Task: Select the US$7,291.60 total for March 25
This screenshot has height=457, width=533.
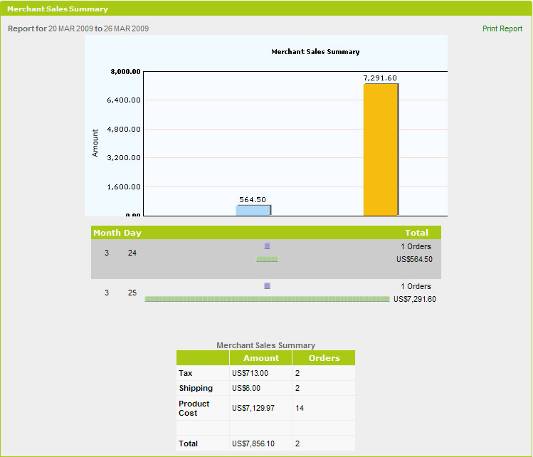Action: click(415, 299)
